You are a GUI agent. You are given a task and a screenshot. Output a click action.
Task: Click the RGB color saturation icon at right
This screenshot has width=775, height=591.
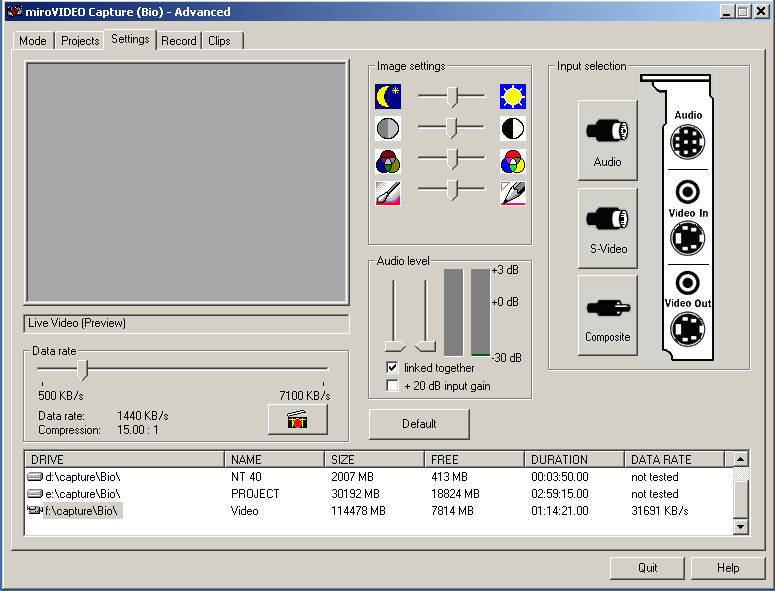point(513,161)
